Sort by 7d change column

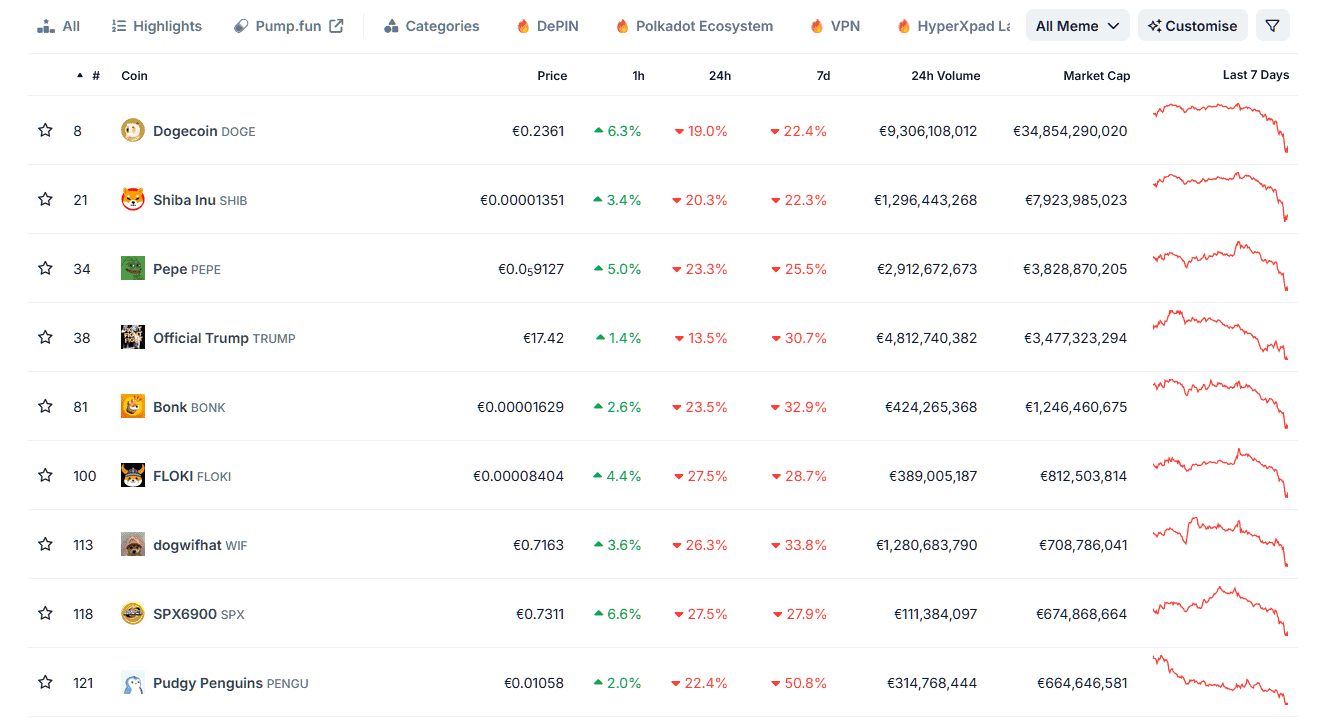point(823,75)
